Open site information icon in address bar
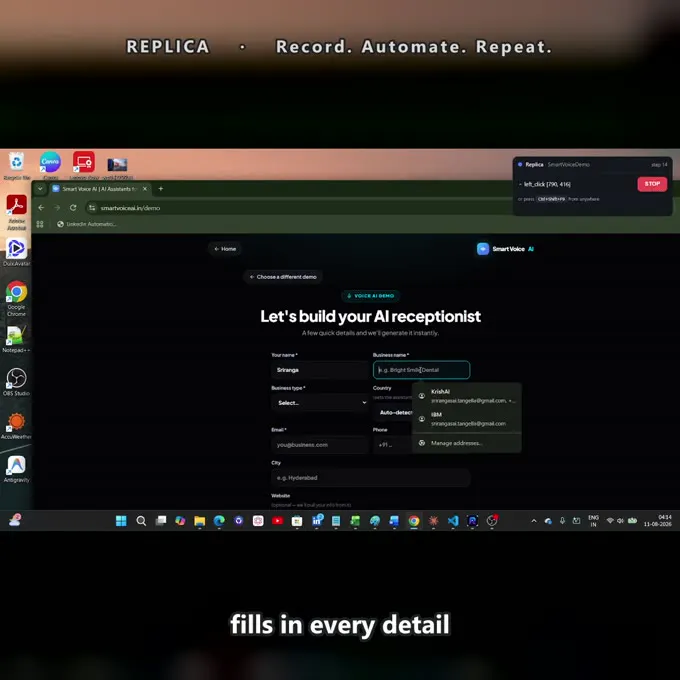 [x=92, y=208]
